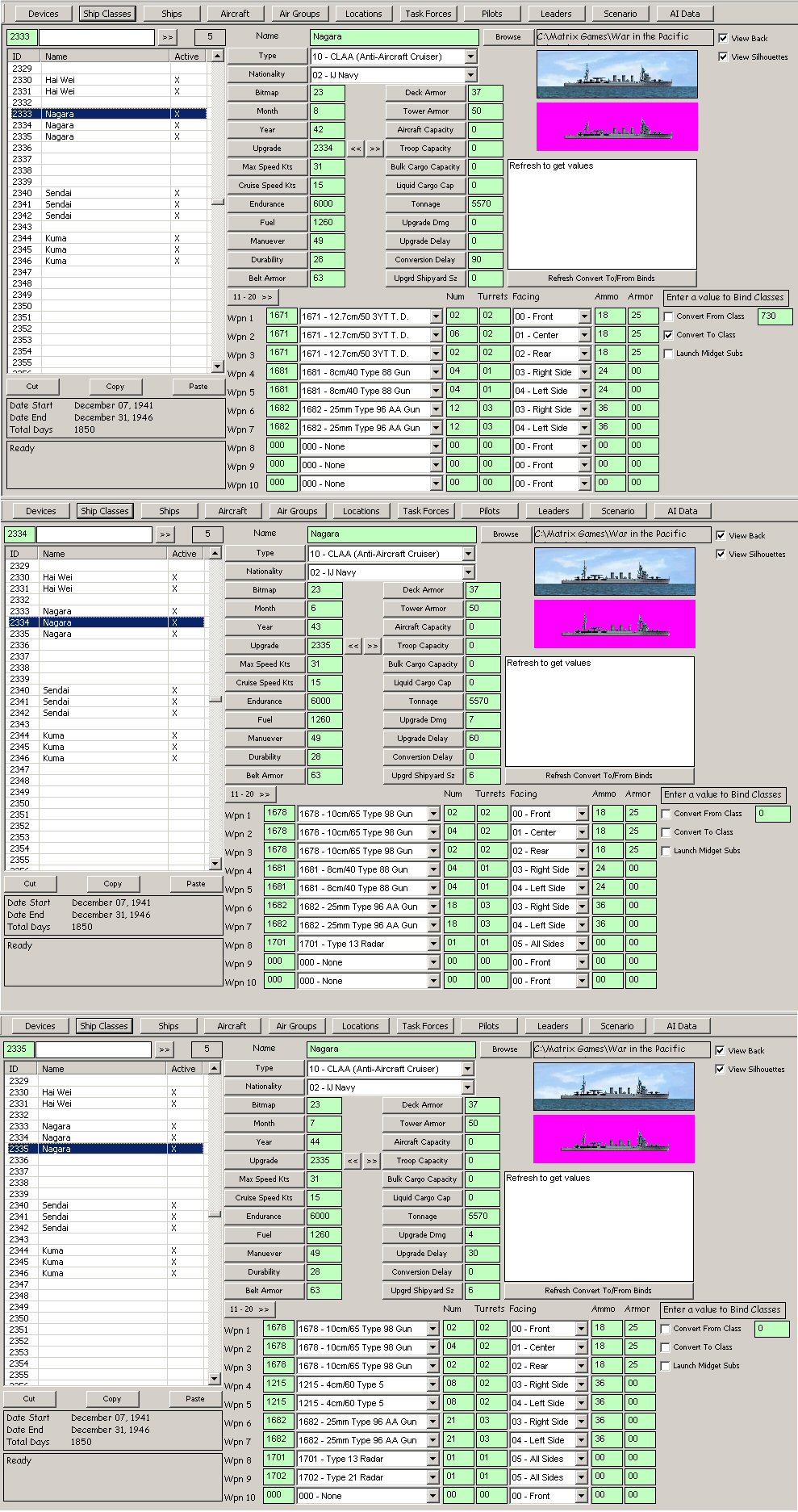Click the class list scroll-down arrow in panel 2334

pos(215,864)
